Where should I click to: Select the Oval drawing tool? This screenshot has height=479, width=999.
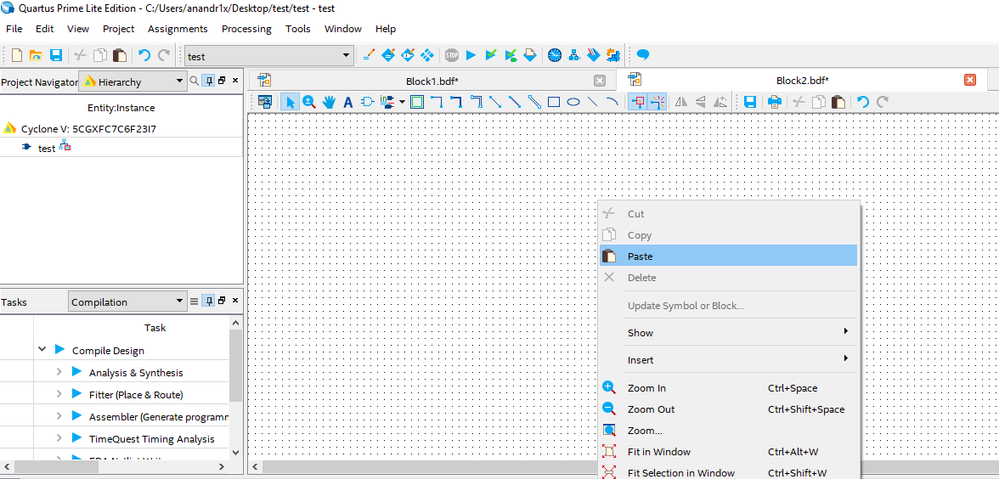click(x=574, y=102)
